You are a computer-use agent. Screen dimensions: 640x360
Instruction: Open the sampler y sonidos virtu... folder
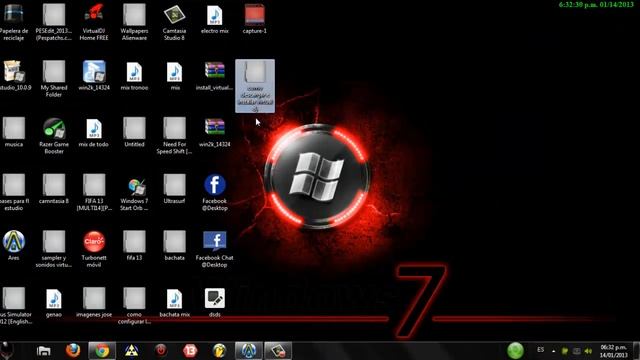tap(53, 249)
